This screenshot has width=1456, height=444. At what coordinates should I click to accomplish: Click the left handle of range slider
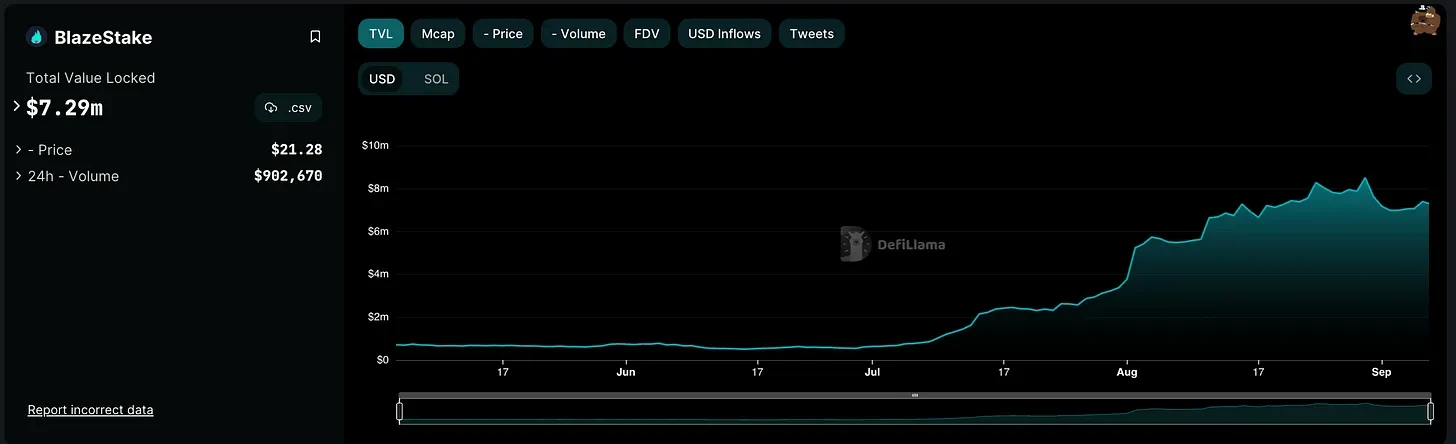[x=400, y=411]
